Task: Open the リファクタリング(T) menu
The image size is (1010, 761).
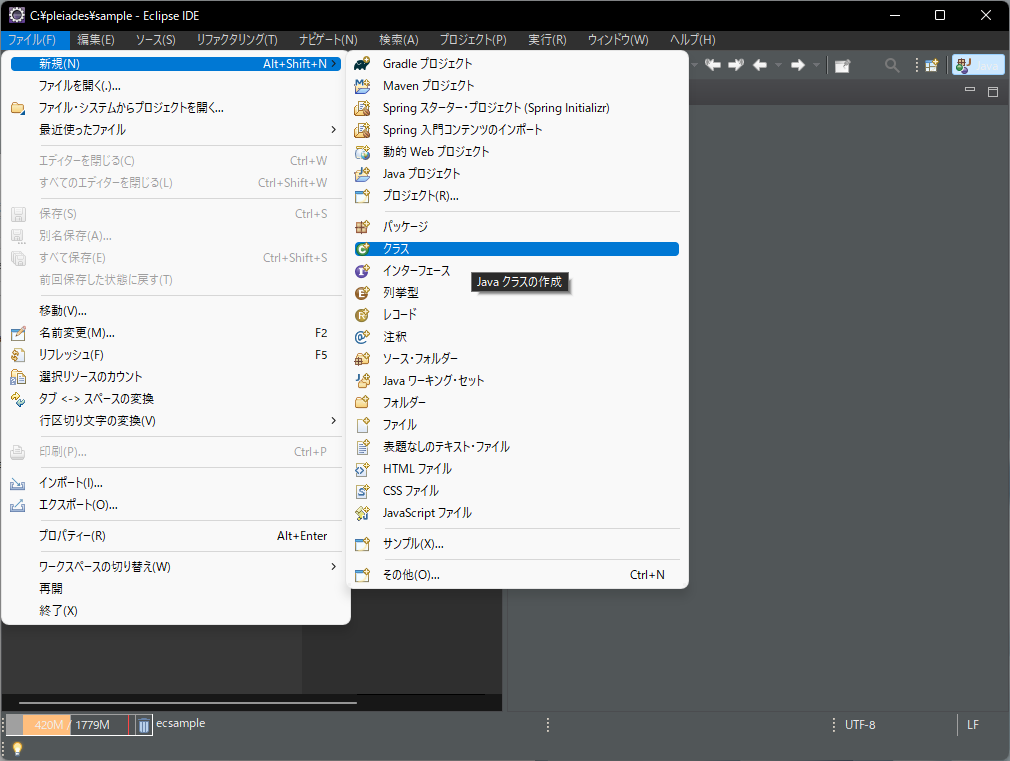Action: click(237, 40)
